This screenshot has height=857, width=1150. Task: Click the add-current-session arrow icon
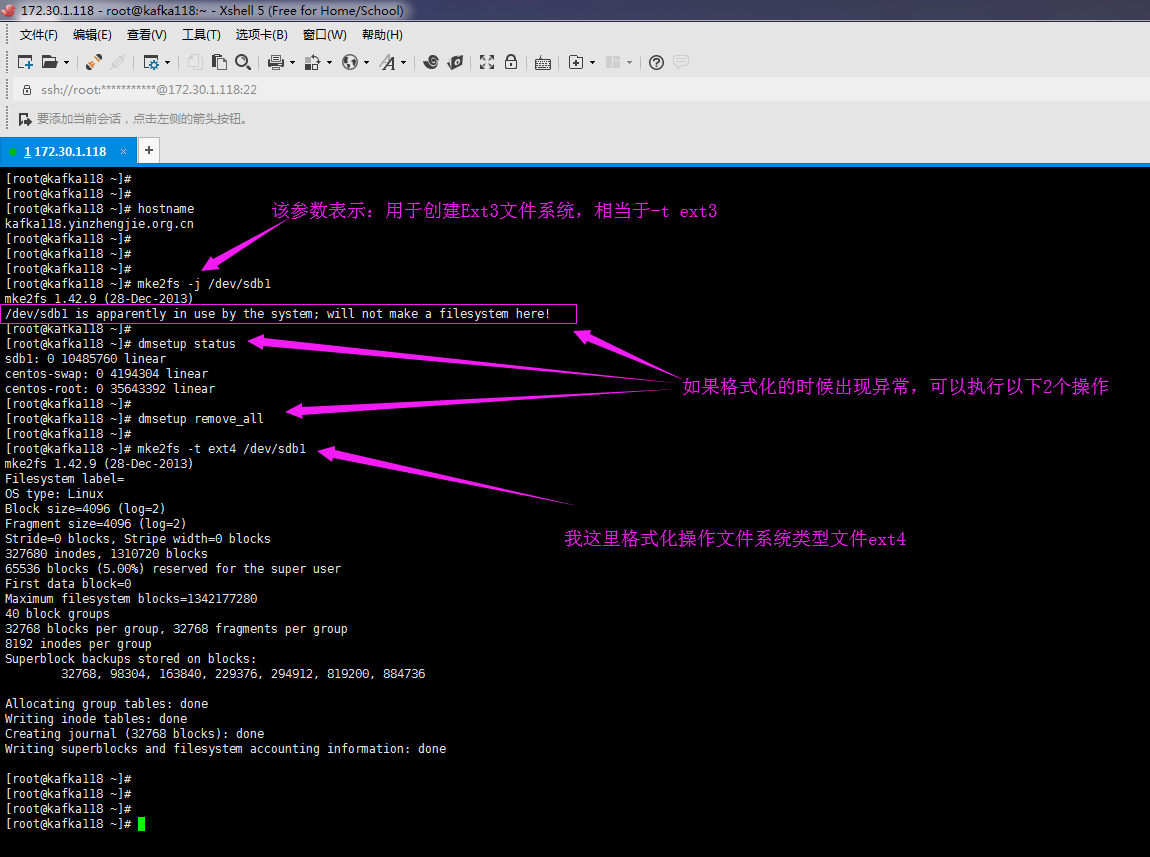coord(25,119)
